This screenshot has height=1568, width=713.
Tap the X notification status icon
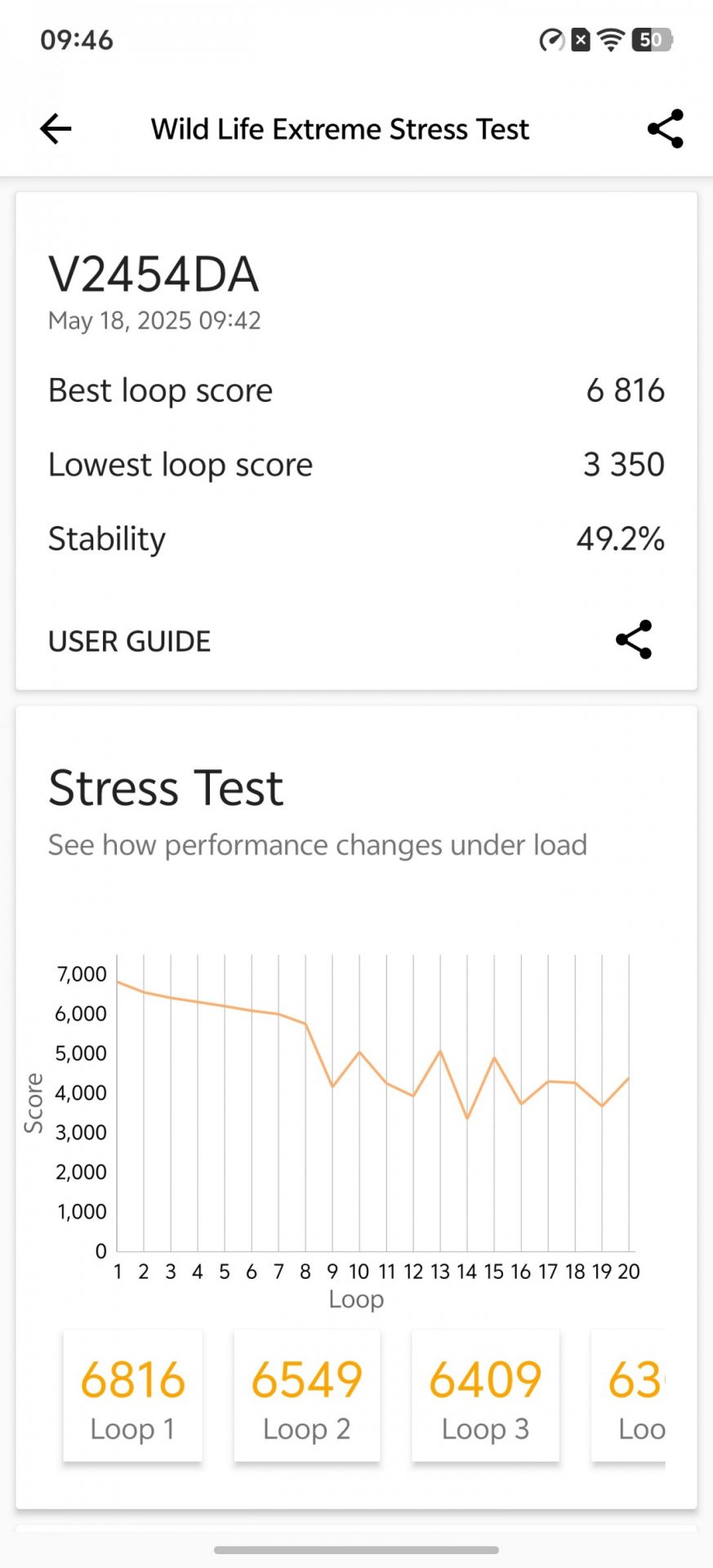[x=581, y=40]
